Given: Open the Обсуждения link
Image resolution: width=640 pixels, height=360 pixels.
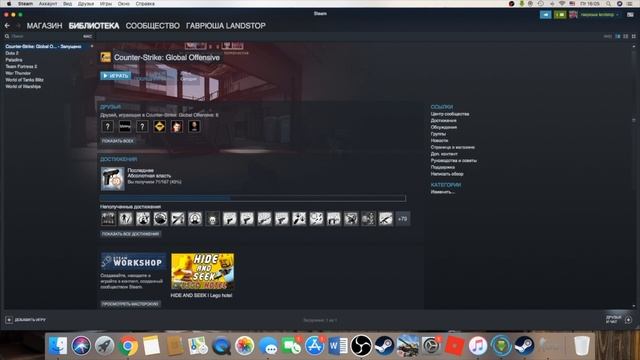Looking at the screenshot, I should (x=444, y=127).
